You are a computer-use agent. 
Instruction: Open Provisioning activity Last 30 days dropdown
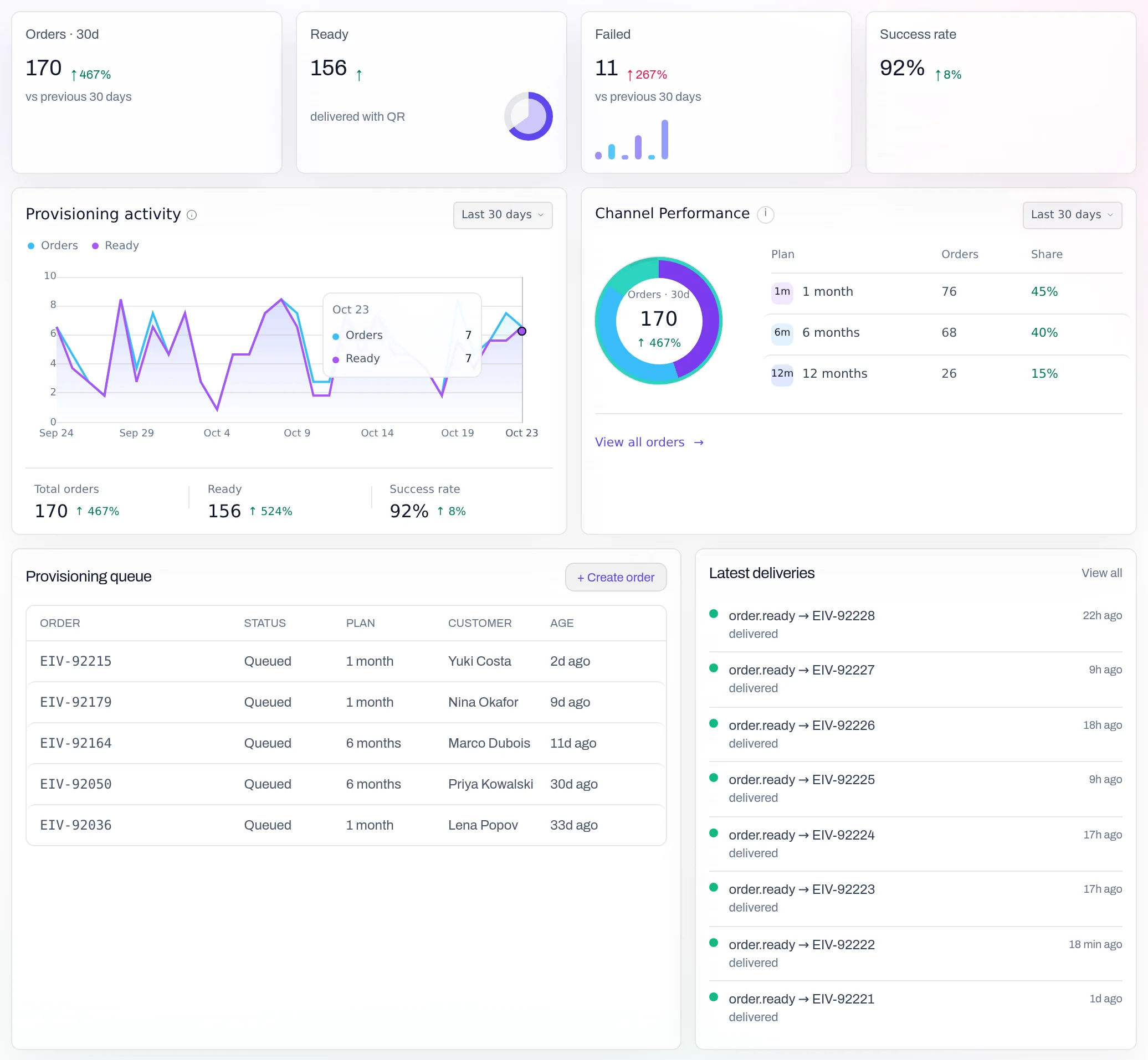click(503, 215)
